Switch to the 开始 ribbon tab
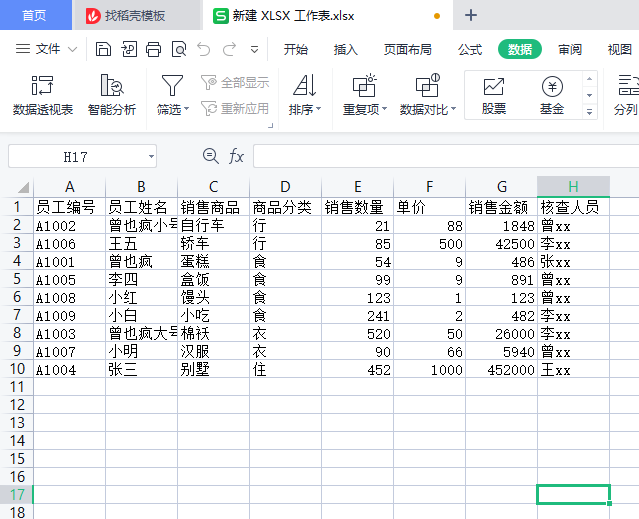Viewport: 639px width, 519px height. (296, 49)
